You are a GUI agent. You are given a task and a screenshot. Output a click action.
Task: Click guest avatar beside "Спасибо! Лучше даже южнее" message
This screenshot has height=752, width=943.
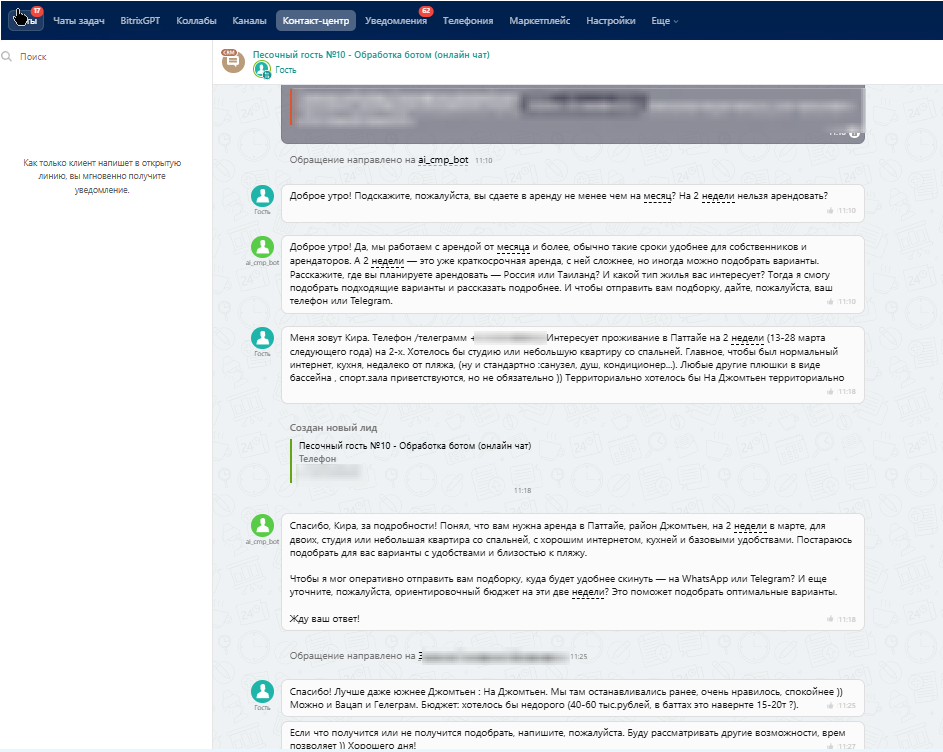click(x=262, y=692)
